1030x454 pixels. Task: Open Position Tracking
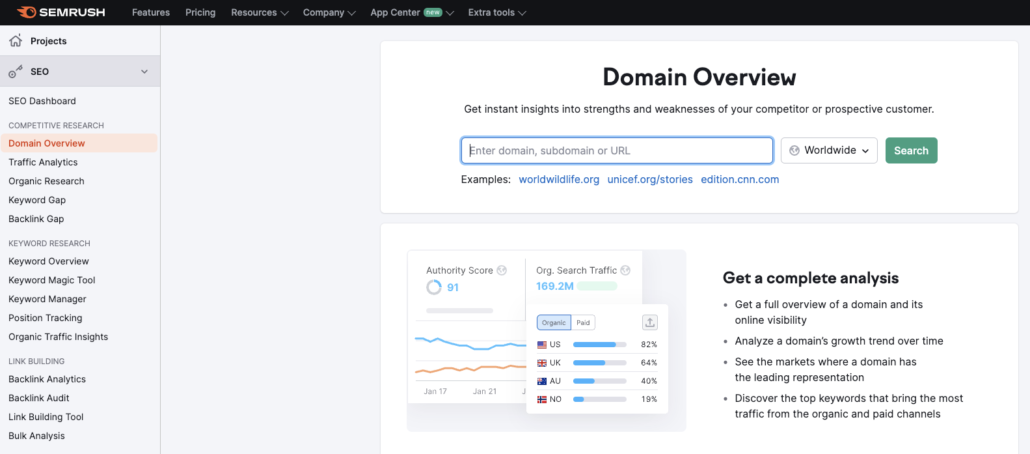pyautogui.click(x=45, y=318)
